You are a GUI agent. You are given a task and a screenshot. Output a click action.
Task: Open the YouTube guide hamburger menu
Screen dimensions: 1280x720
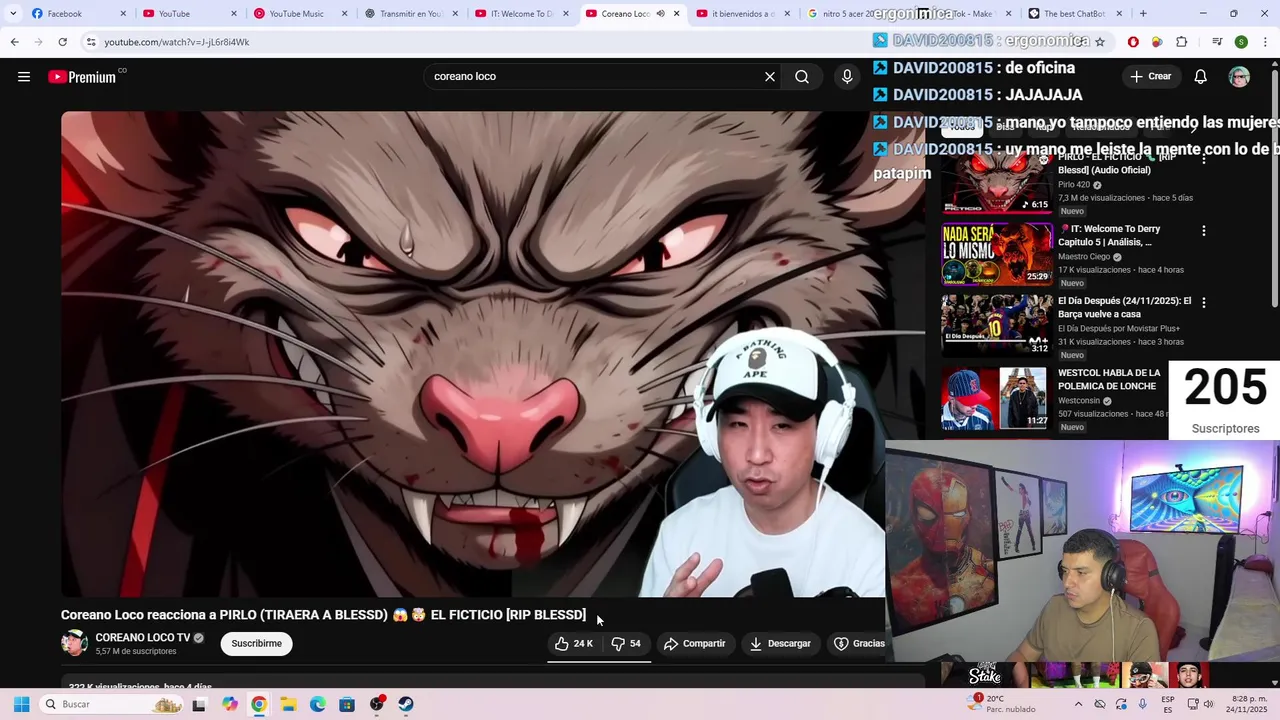tap(24, 77)
